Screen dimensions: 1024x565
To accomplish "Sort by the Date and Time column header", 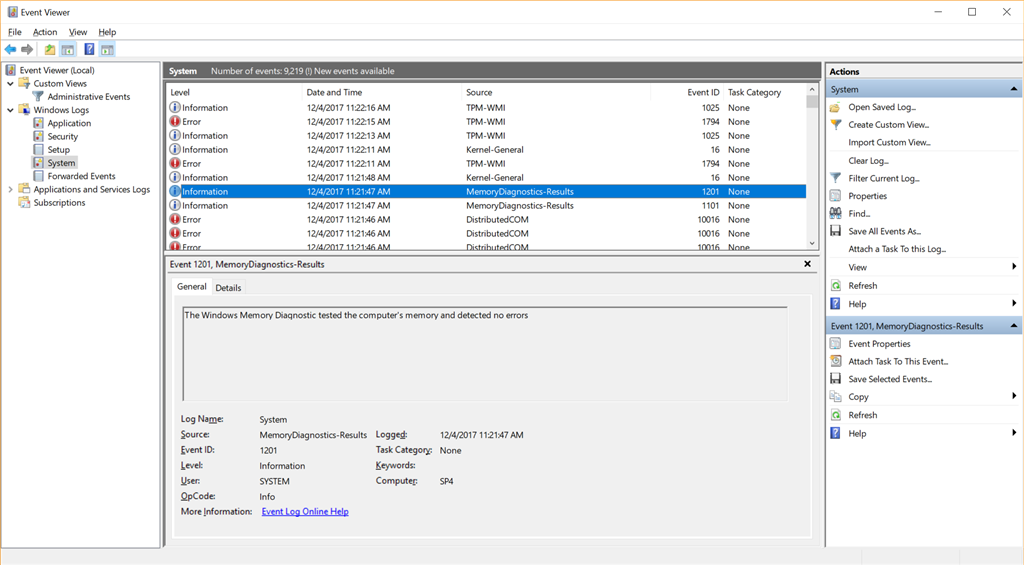I will click(382, 92).
